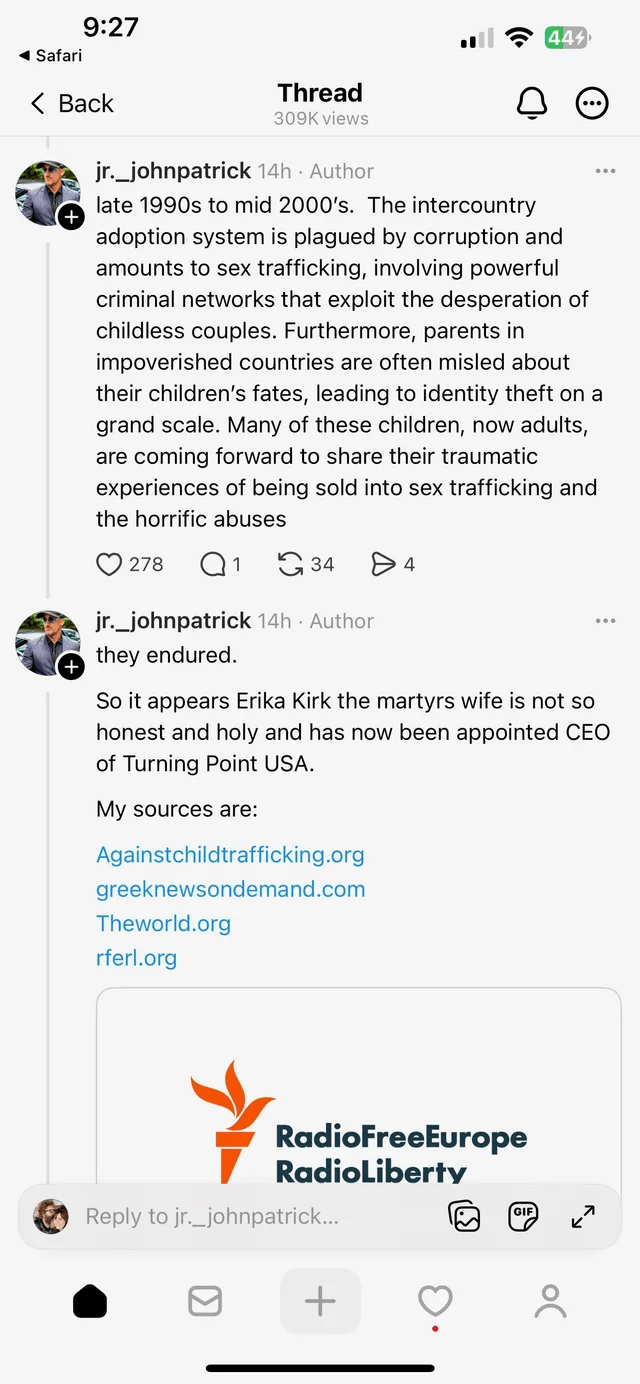Open the Againstchildtrafficking.org link
The width and height of the screenshot is (640, 1384).
tap(230, 855)
